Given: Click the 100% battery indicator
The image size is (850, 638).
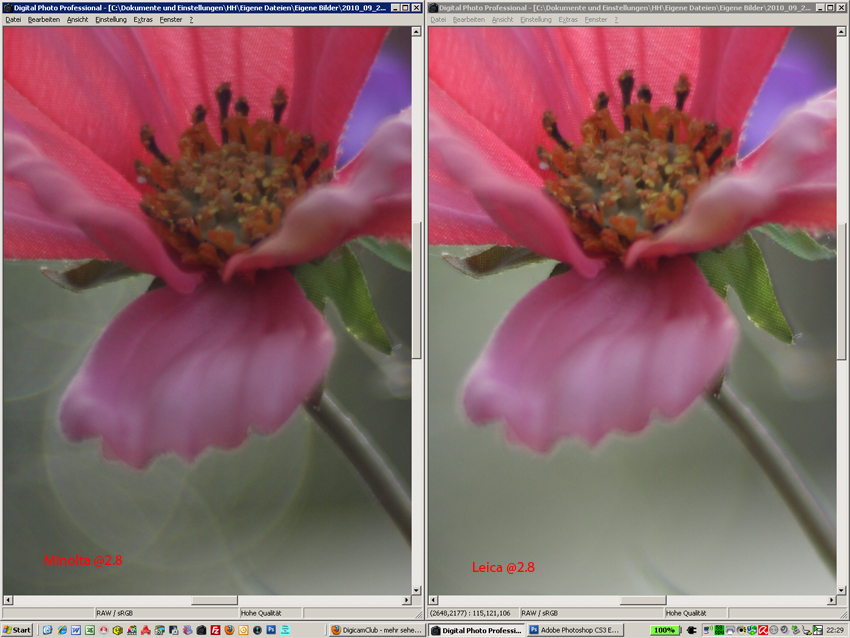Looking at the screenshot, I should (665, 630).
